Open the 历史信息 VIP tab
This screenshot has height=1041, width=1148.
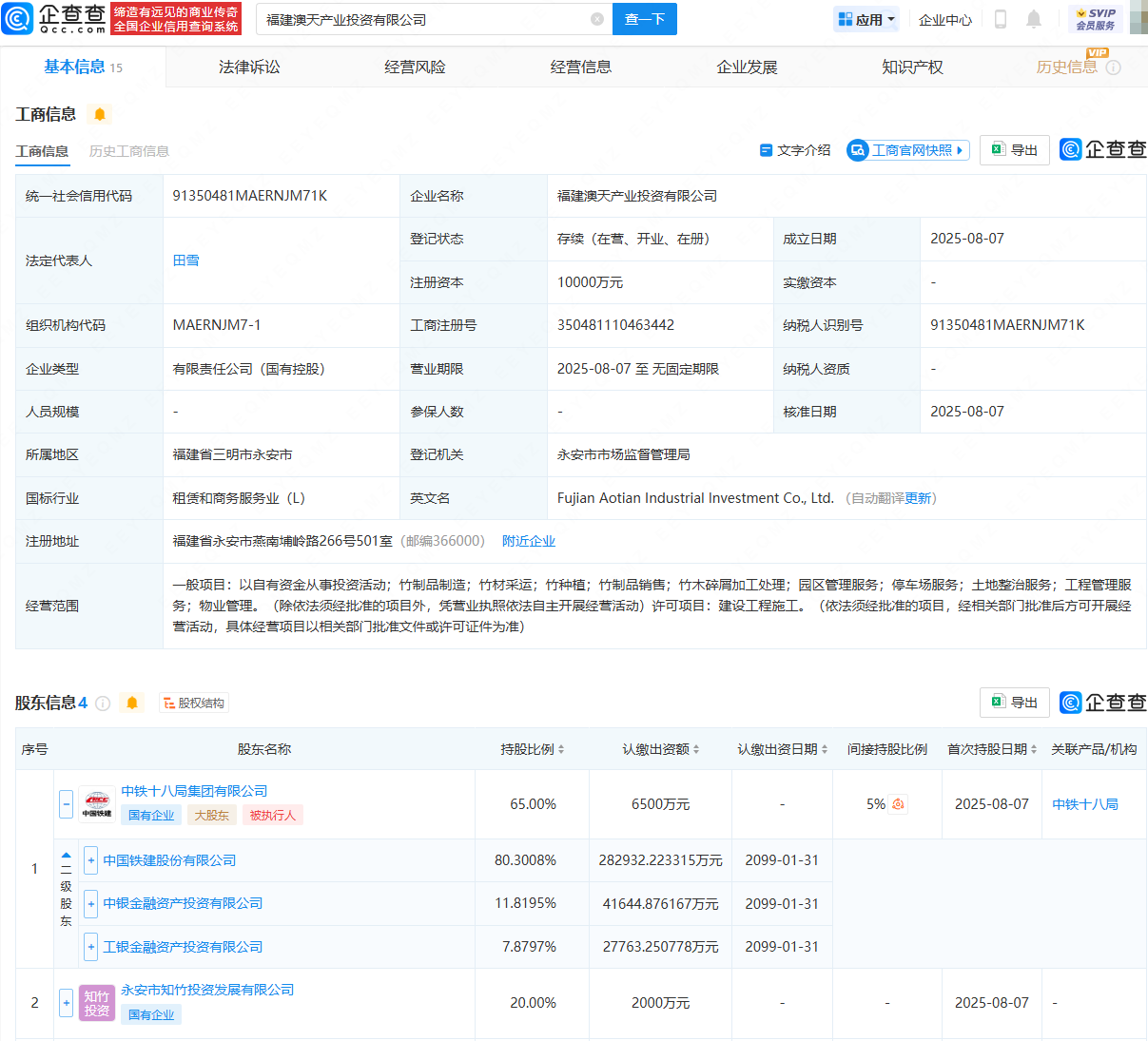coord(1066,67)
